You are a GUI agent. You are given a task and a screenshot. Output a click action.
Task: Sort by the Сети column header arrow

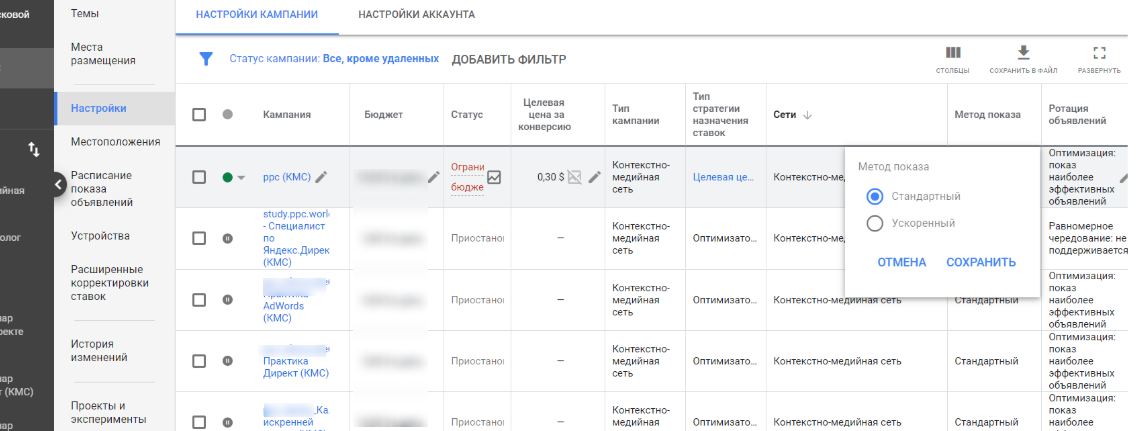807,115
